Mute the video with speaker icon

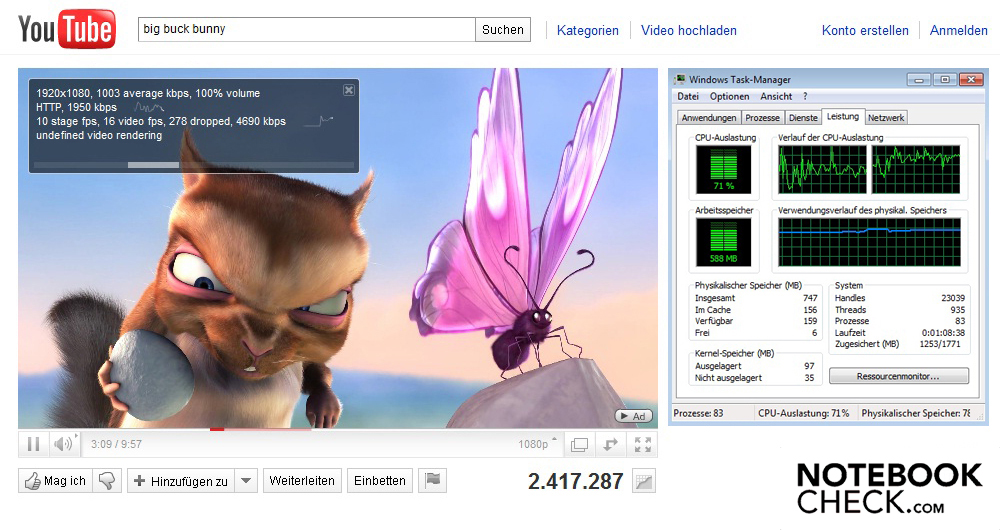point(62,444)
